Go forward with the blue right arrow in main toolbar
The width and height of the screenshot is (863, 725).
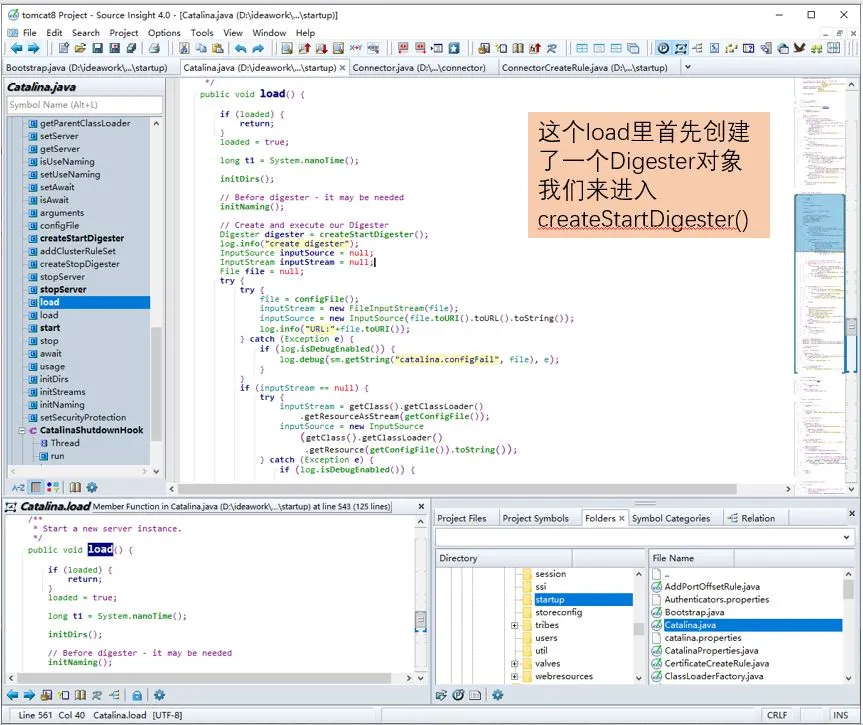click(34, 48)
